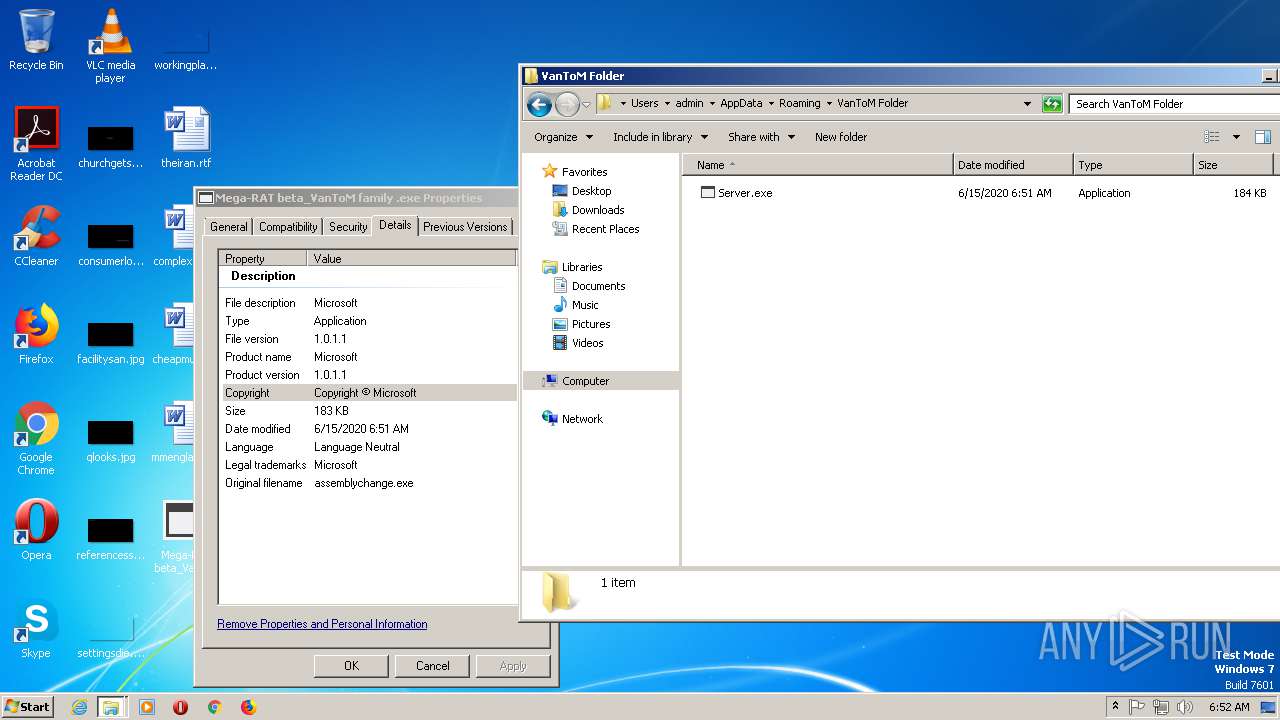Open Internet Explorer from taskbar

pyautogui.click(x=79, y=707)
